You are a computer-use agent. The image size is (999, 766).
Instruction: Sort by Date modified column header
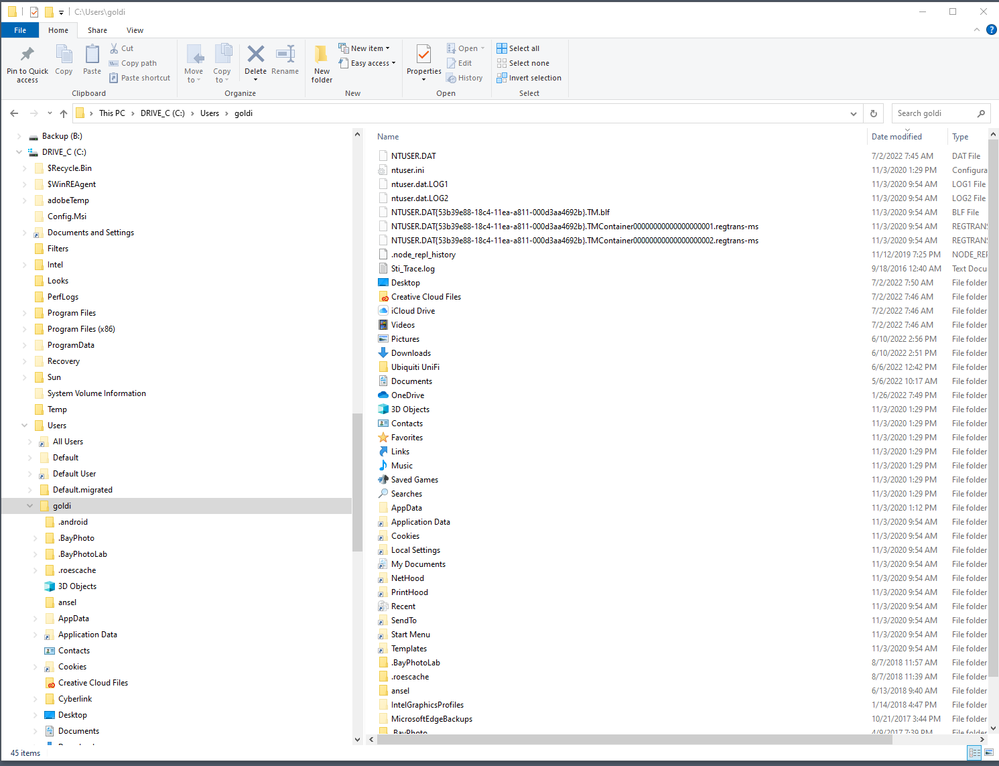[896, 136]
